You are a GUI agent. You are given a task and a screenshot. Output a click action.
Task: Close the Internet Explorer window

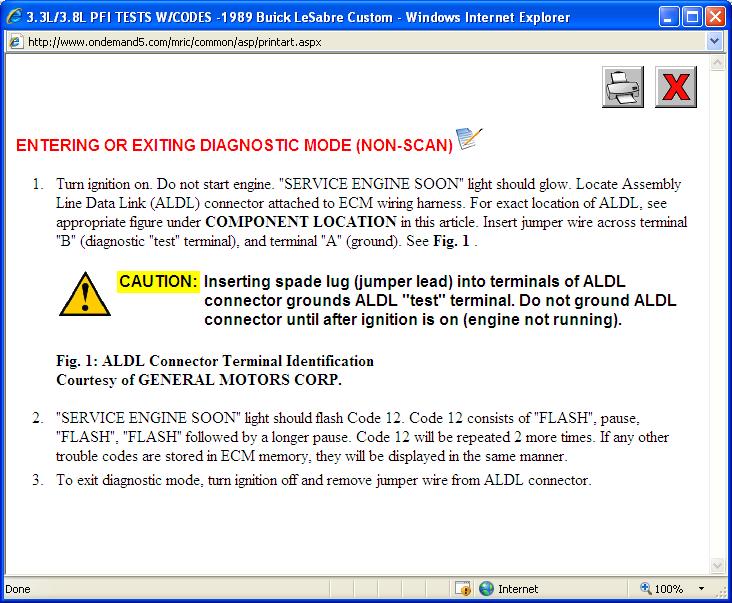[x=715, y=17]
